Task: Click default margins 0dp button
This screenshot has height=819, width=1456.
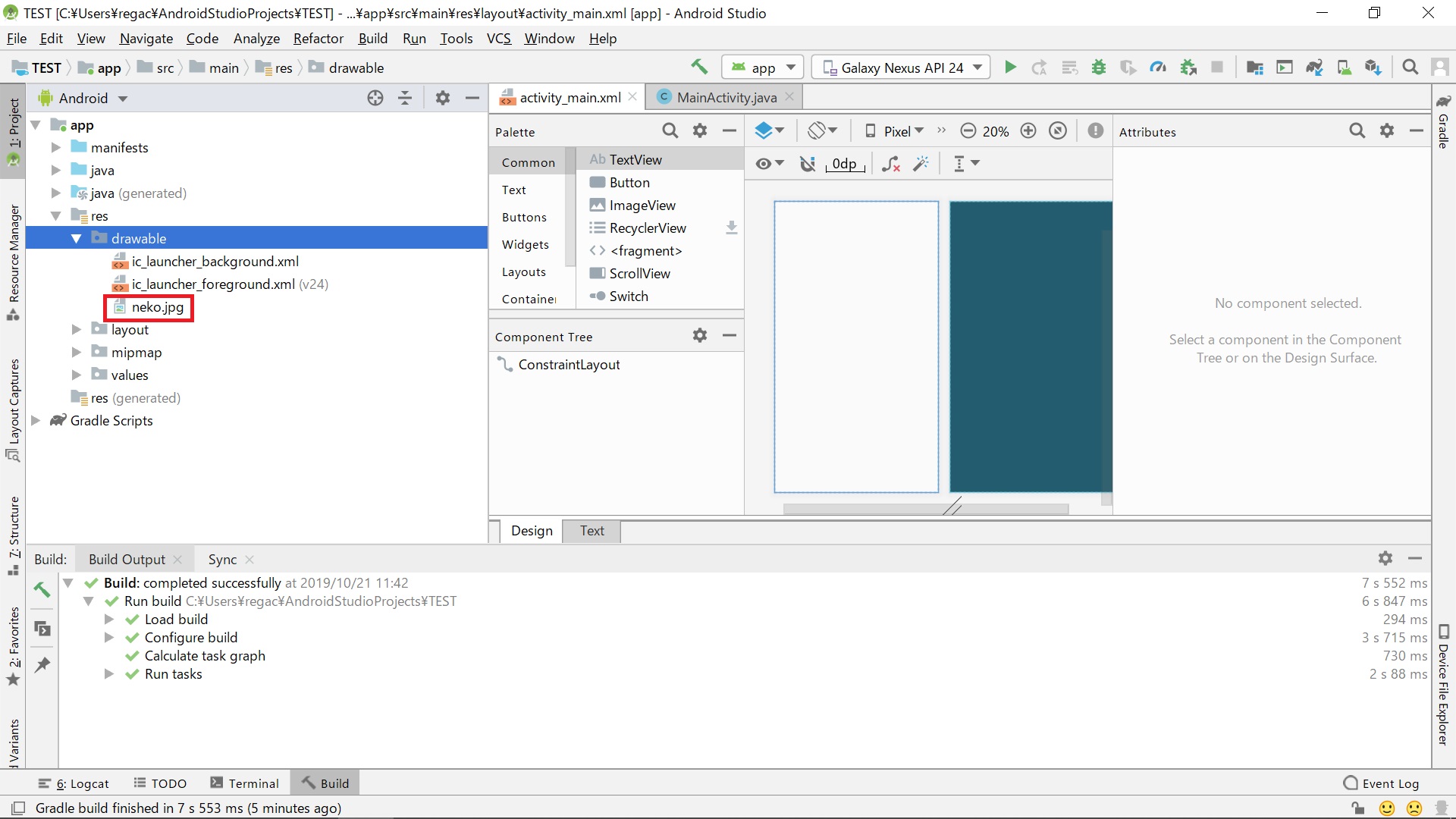Action: coord(844,164)
